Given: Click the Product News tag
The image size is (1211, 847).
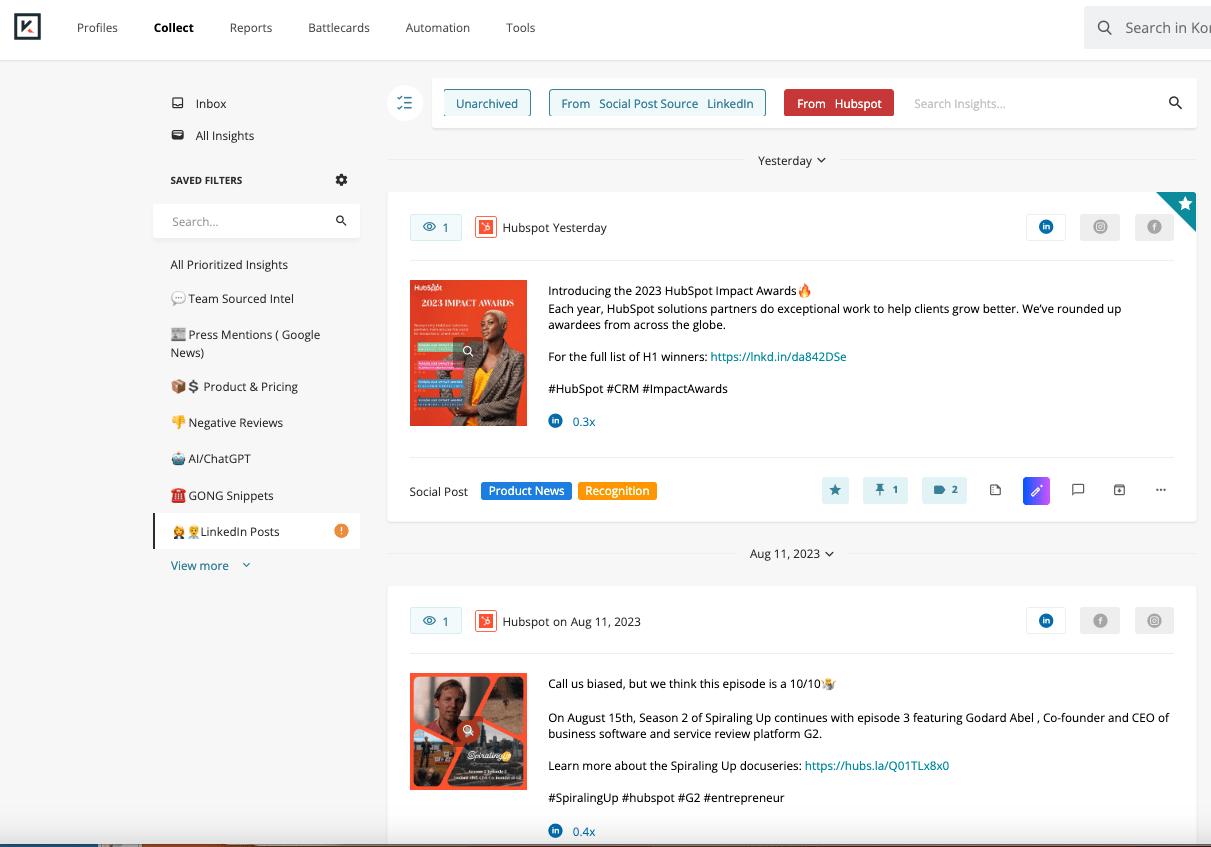Looking at the screenshot, I should (527, 491).
